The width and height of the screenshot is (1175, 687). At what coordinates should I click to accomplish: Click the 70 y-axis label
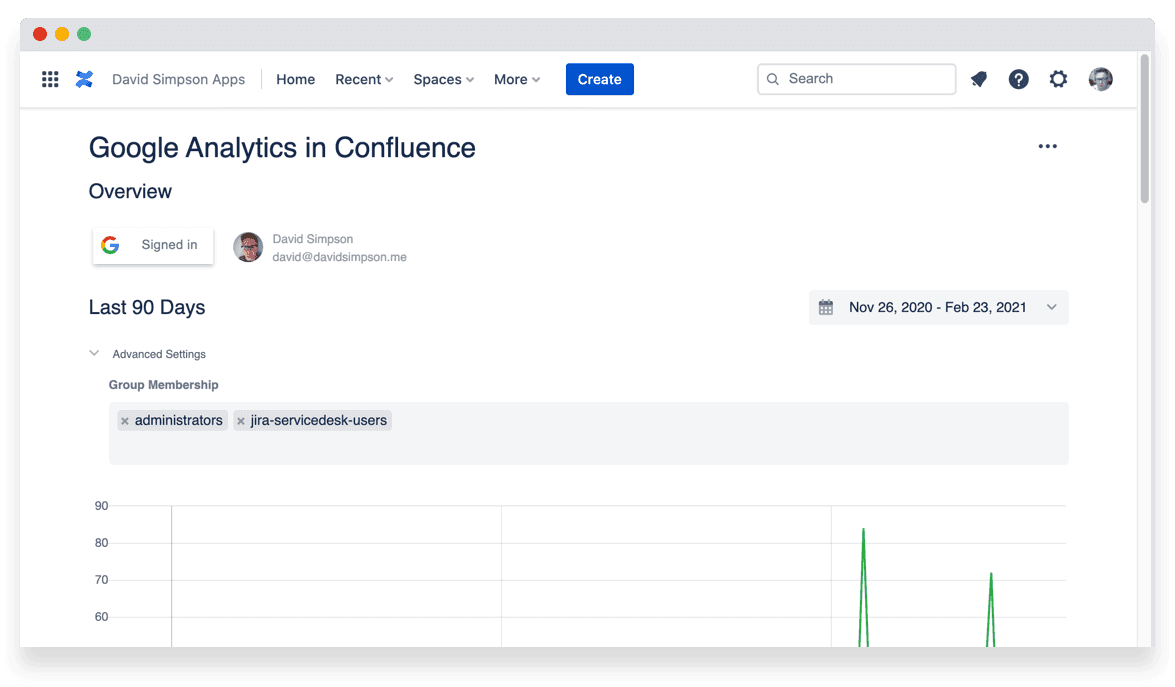coord(101,580)
